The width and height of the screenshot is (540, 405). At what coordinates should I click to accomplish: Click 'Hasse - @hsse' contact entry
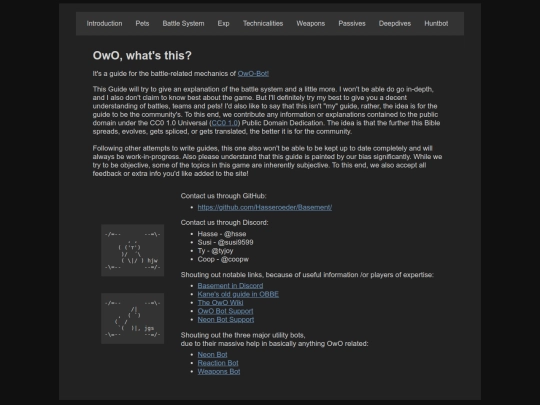pos(222,234)
